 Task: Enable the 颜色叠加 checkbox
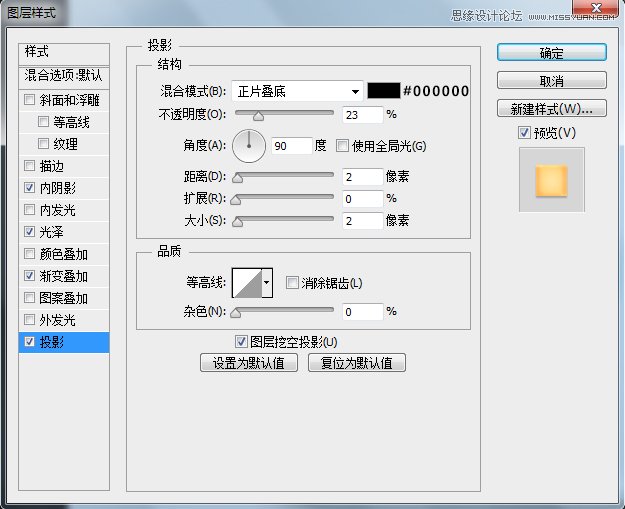(x=29, y=254)
